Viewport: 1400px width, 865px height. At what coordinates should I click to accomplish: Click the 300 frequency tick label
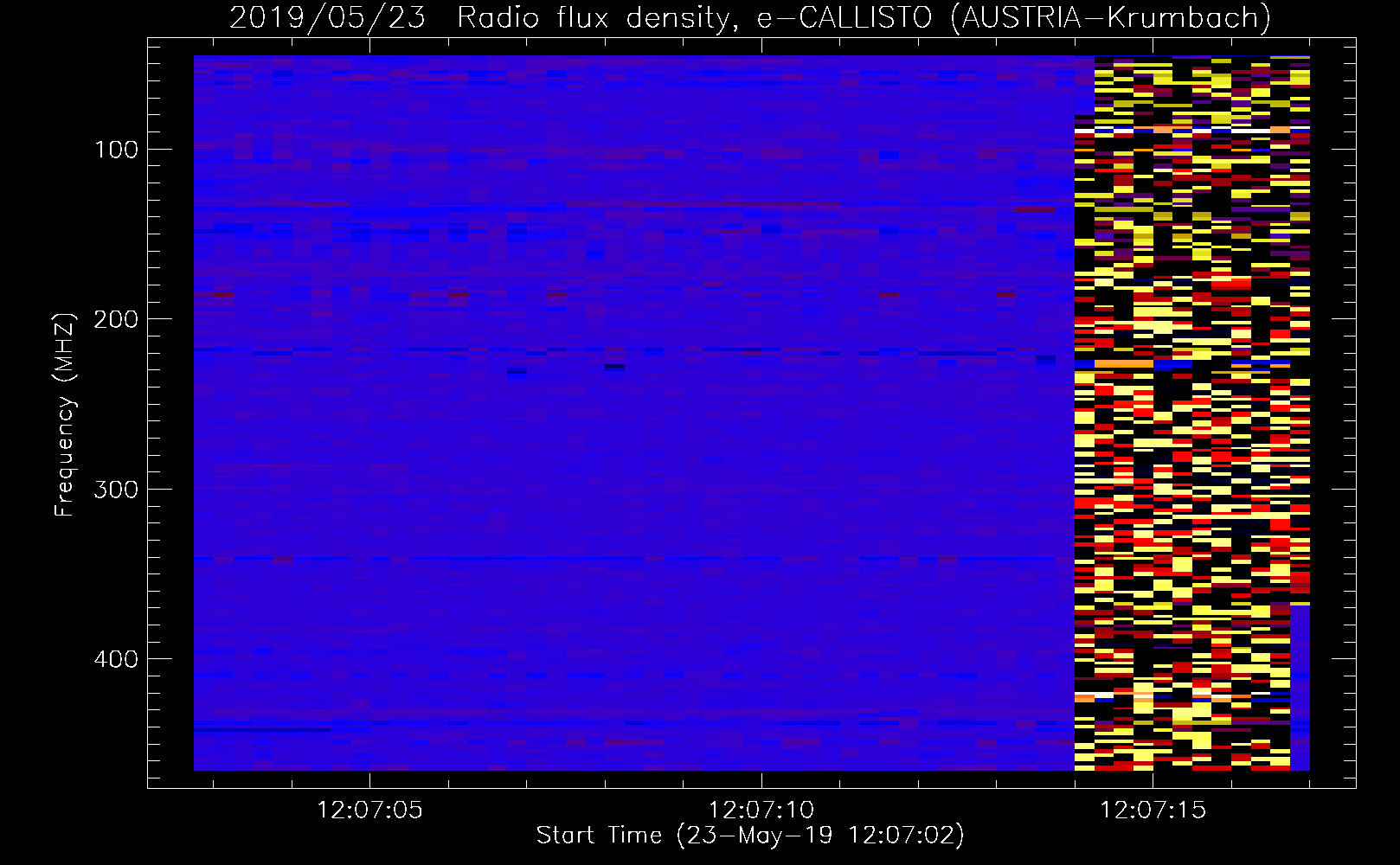tap(116, 490)
